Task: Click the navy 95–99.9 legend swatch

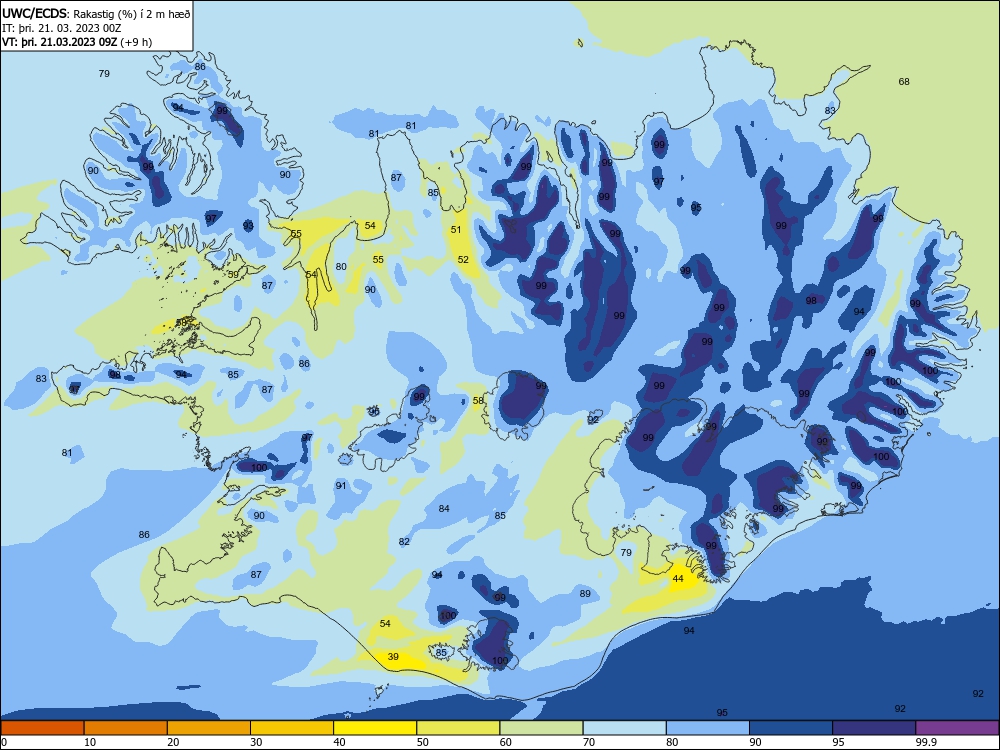Action: [874, 728]
